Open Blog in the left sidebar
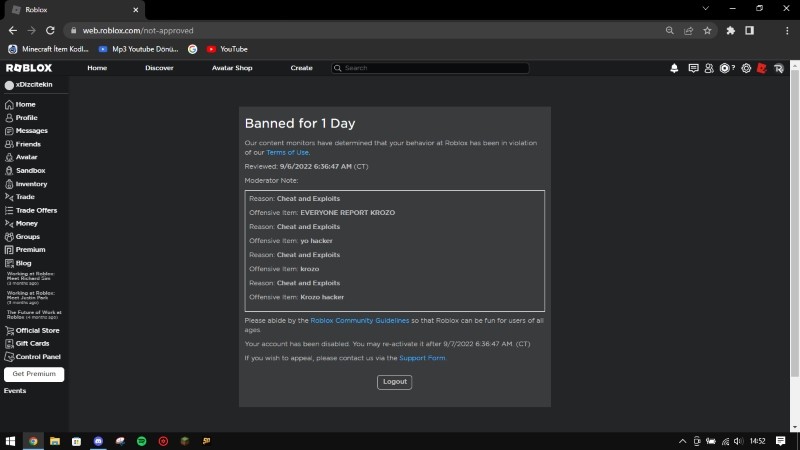Image resolution: width=800 pixels, height=450 pixels. 18,263
